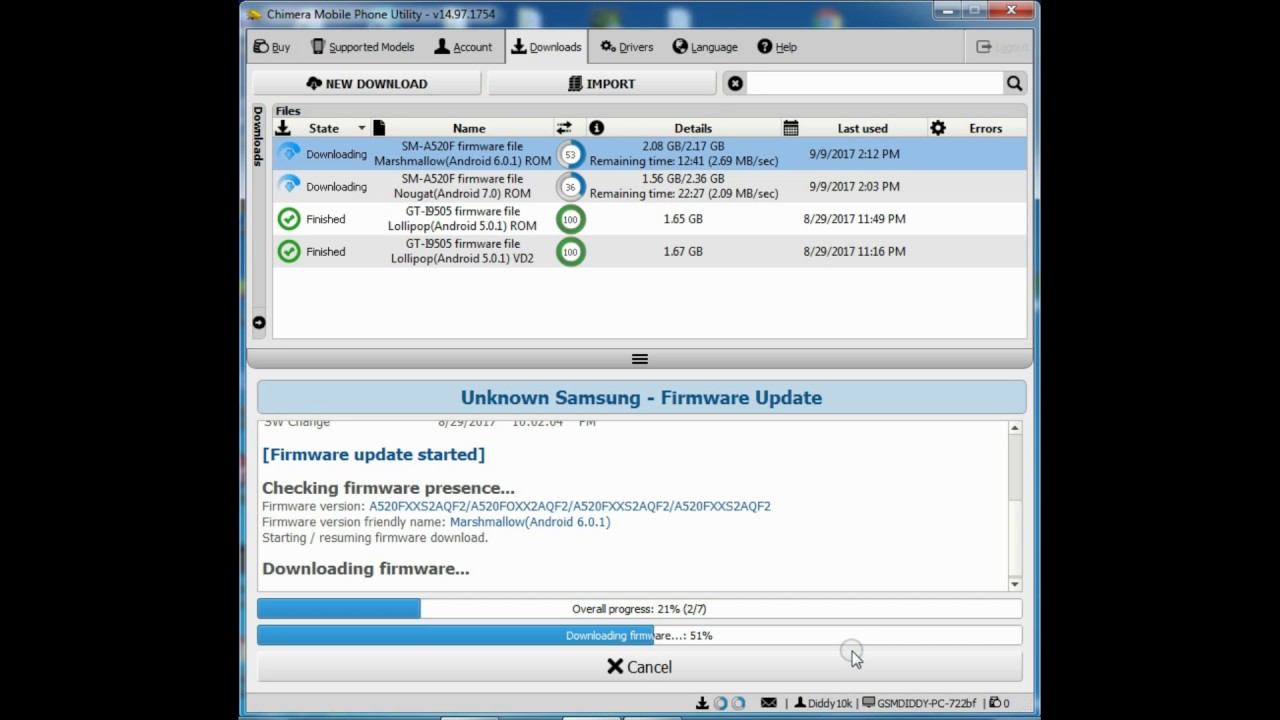Image resolution: width=1280 pixels, height=720 pixels.
Task: Click the 100 percent ring of the Lollipop VD2 row
Action: click(570, 251)
